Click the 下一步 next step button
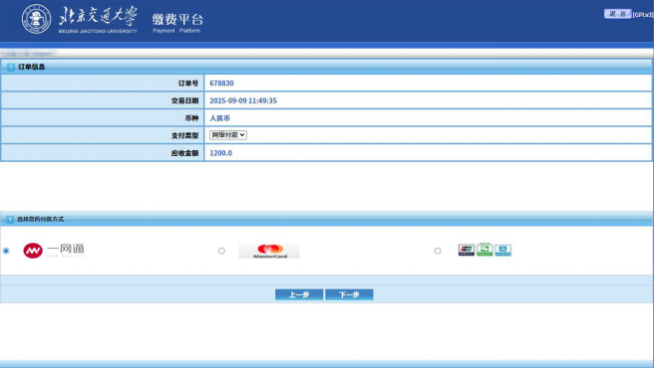Viewport: 654px width, 370px height. tap(349, 294)
